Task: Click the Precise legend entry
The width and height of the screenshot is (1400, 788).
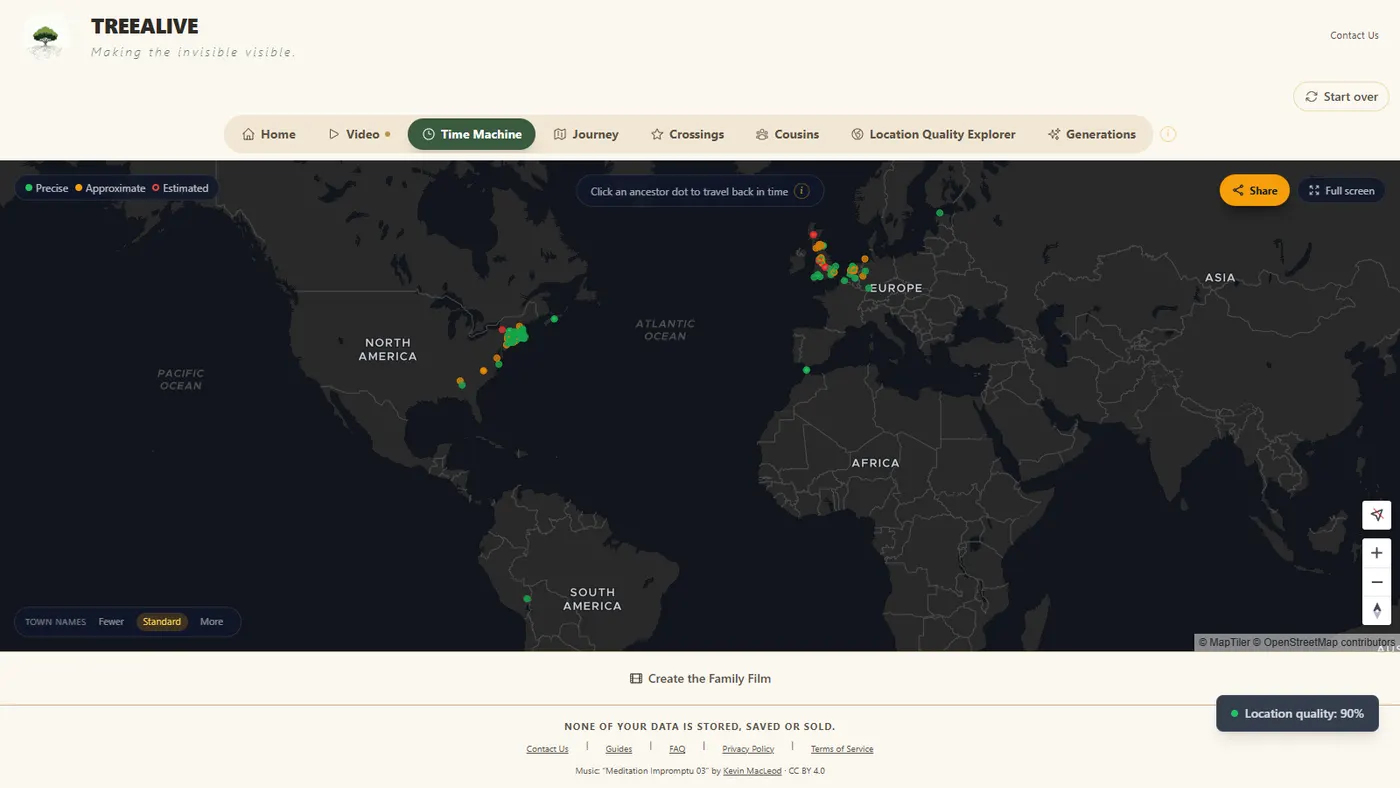Action: click(47, 188)
